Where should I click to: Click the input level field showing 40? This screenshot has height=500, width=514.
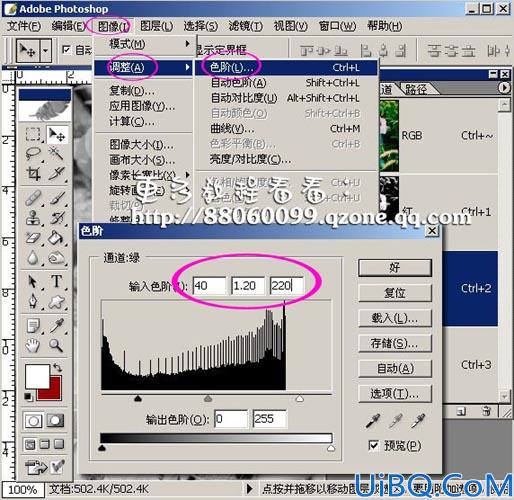[x=209, y=286]
